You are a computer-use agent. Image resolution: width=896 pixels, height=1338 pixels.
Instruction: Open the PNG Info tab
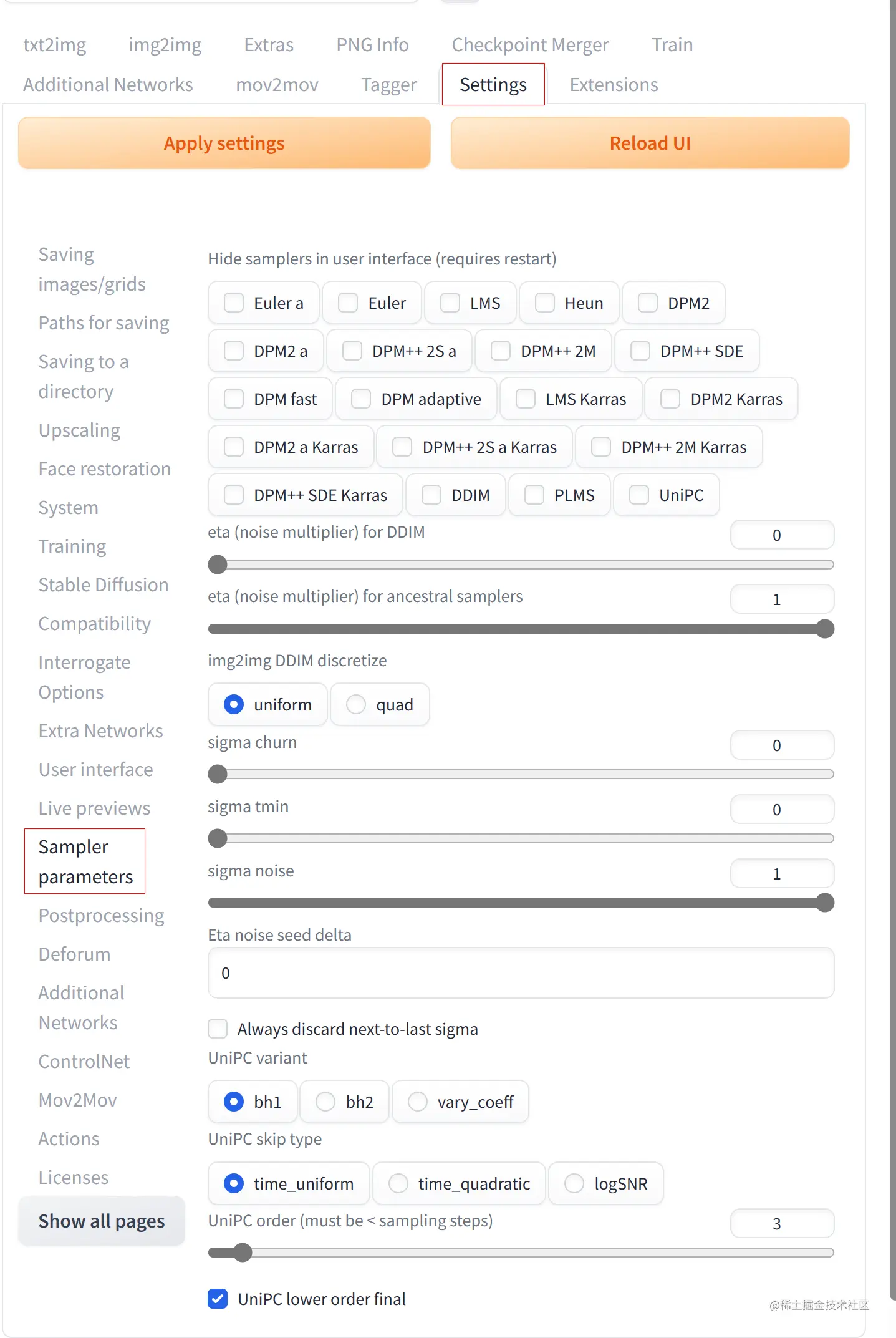click(372, 45)
